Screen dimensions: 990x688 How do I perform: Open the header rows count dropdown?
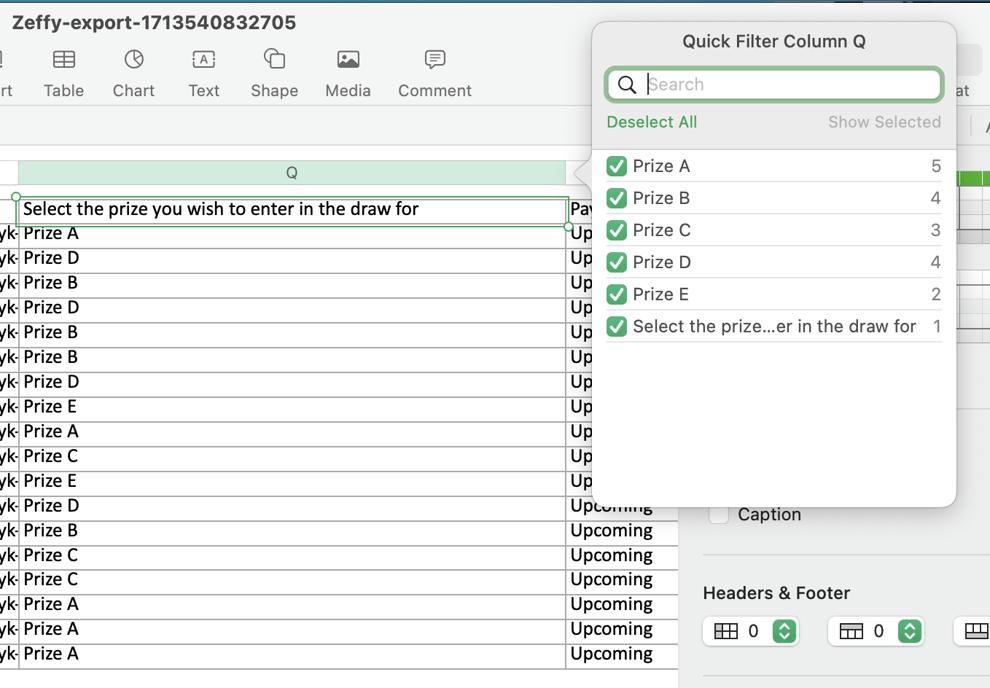(784, 631)
